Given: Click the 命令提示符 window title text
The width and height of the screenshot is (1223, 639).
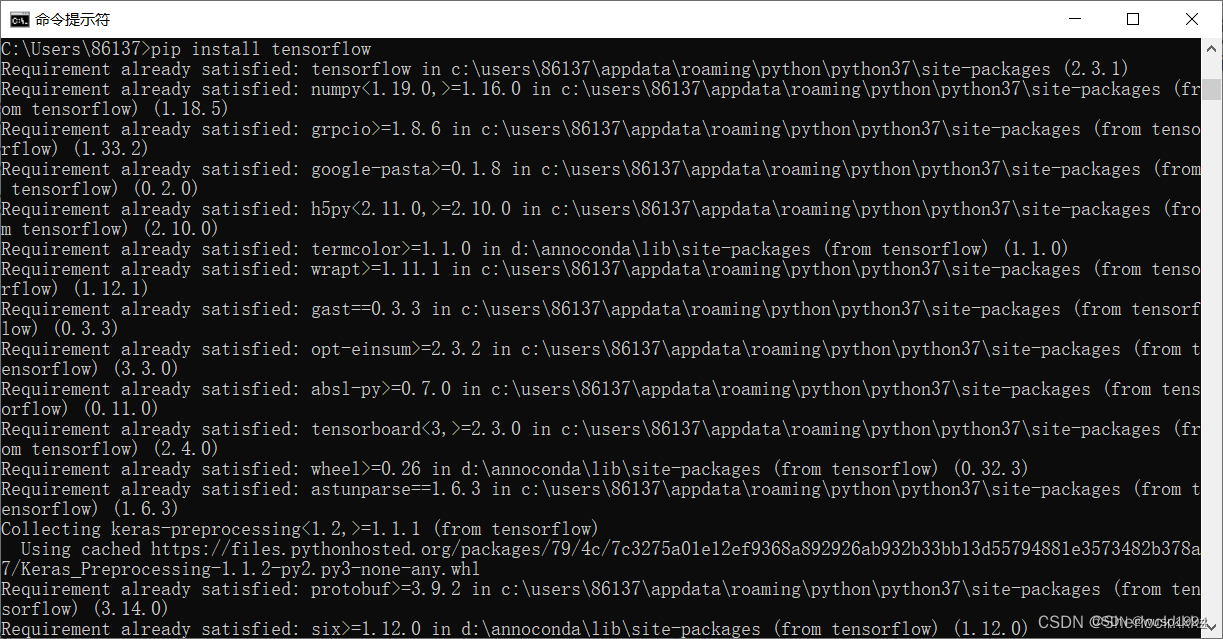Looking at the screenshot, I should (x=72, y=19).
